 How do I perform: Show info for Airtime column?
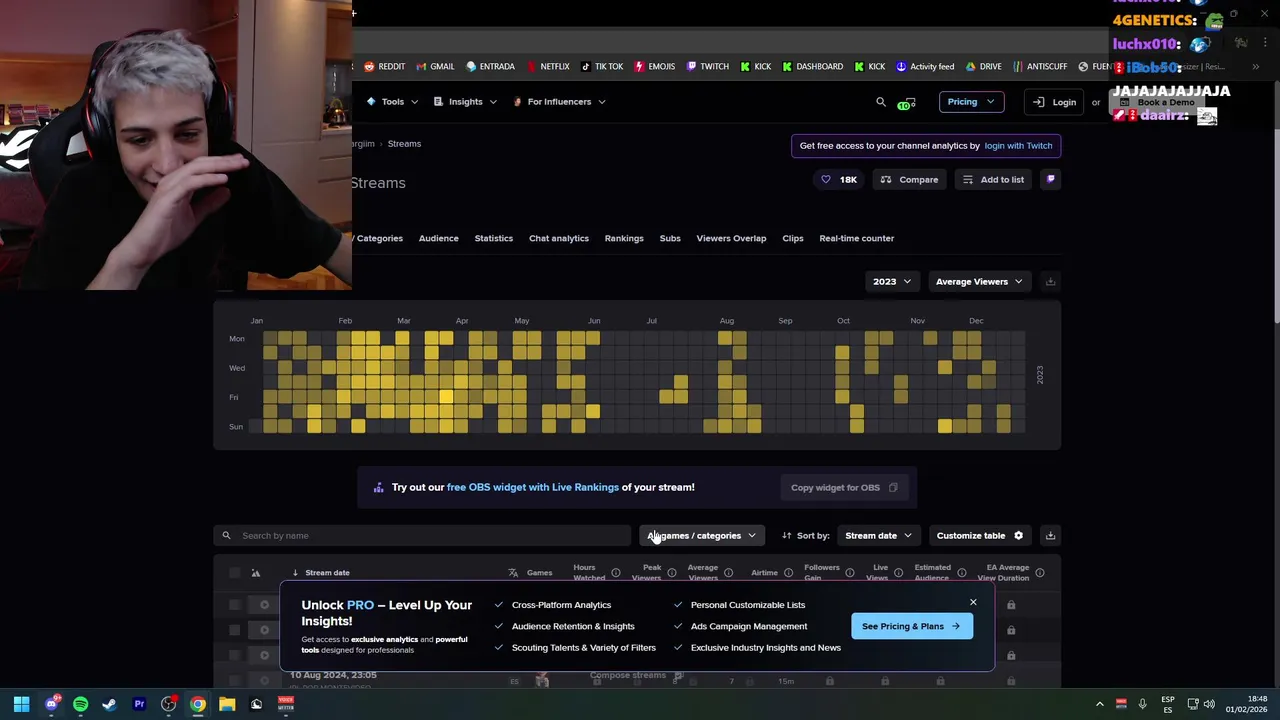788,573
